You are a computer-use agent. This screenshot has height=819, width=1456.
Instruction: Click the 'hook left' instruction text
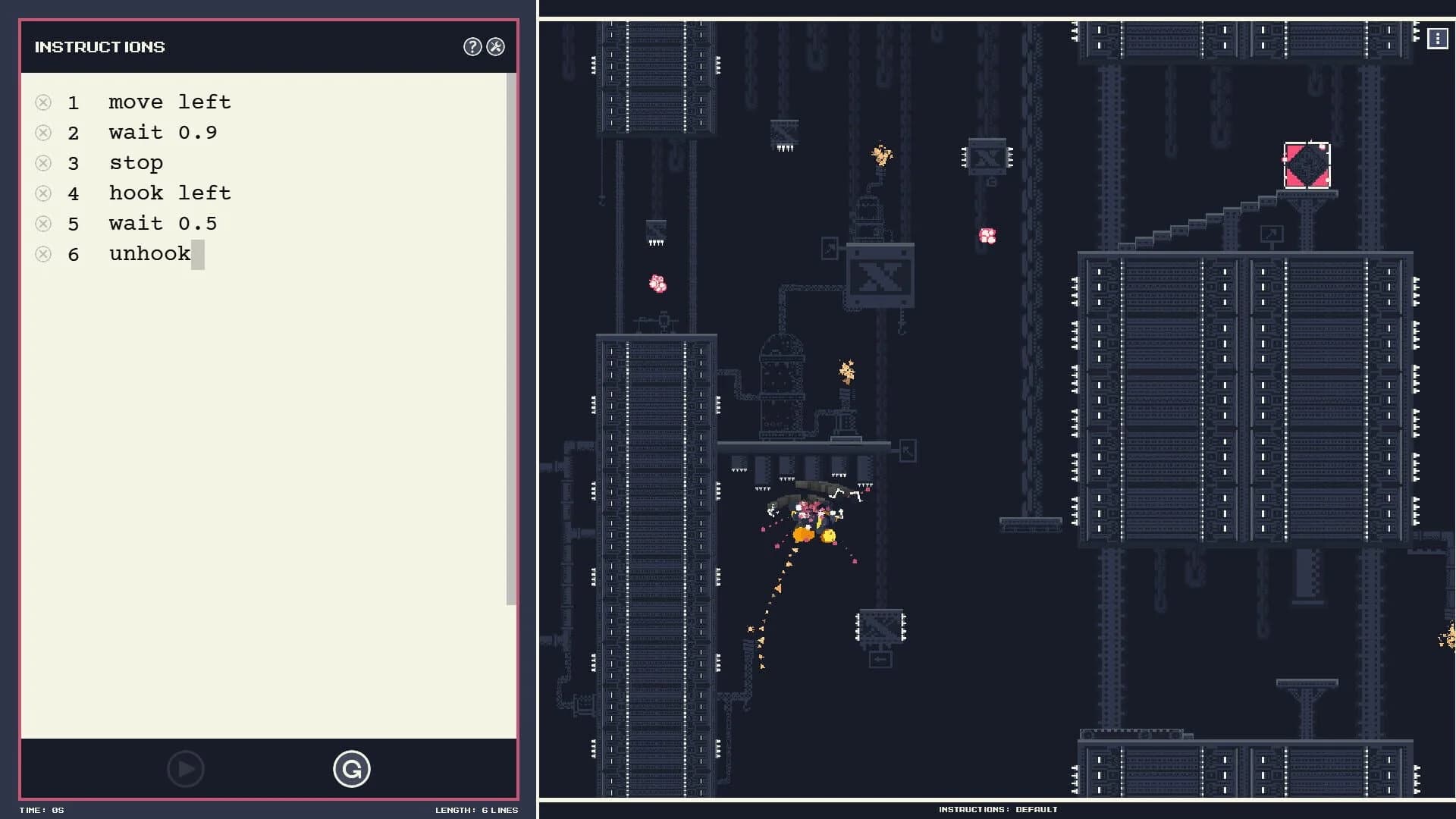[170, 193]
